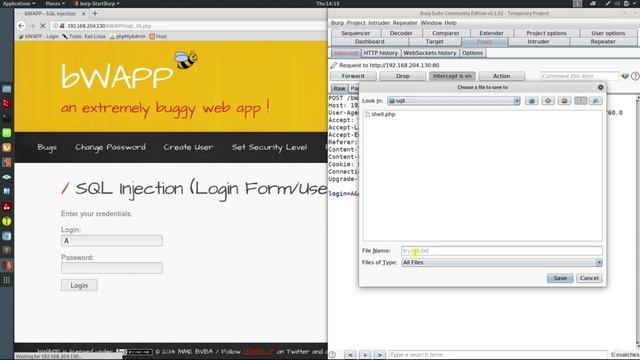640x360 pixels.
Task: Click the browser forward arrow
Action: (x=32, y=25)
